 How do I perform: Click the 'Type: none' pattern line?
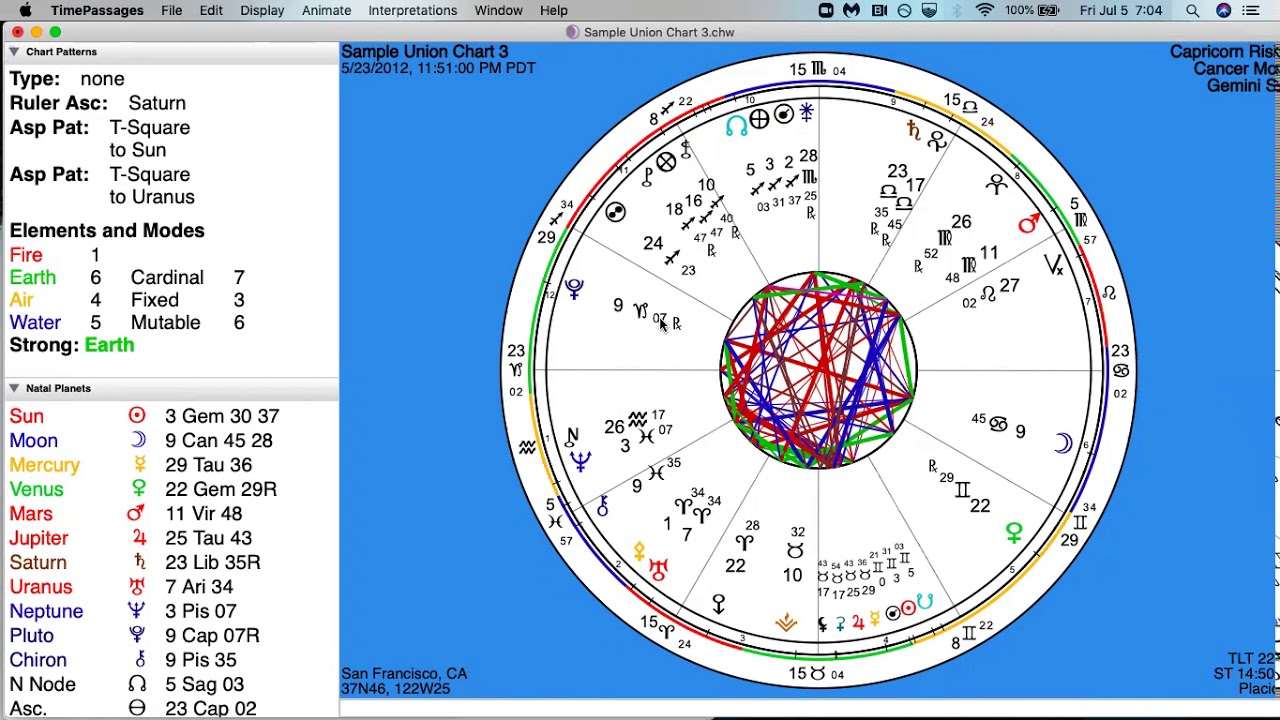[67, 79]
